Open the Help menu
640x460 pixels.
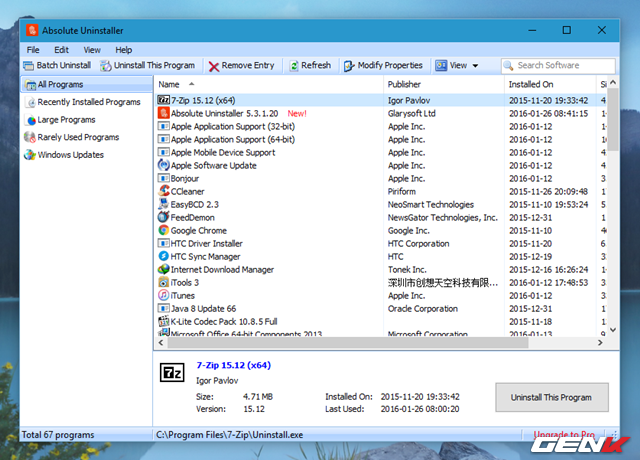123,50
